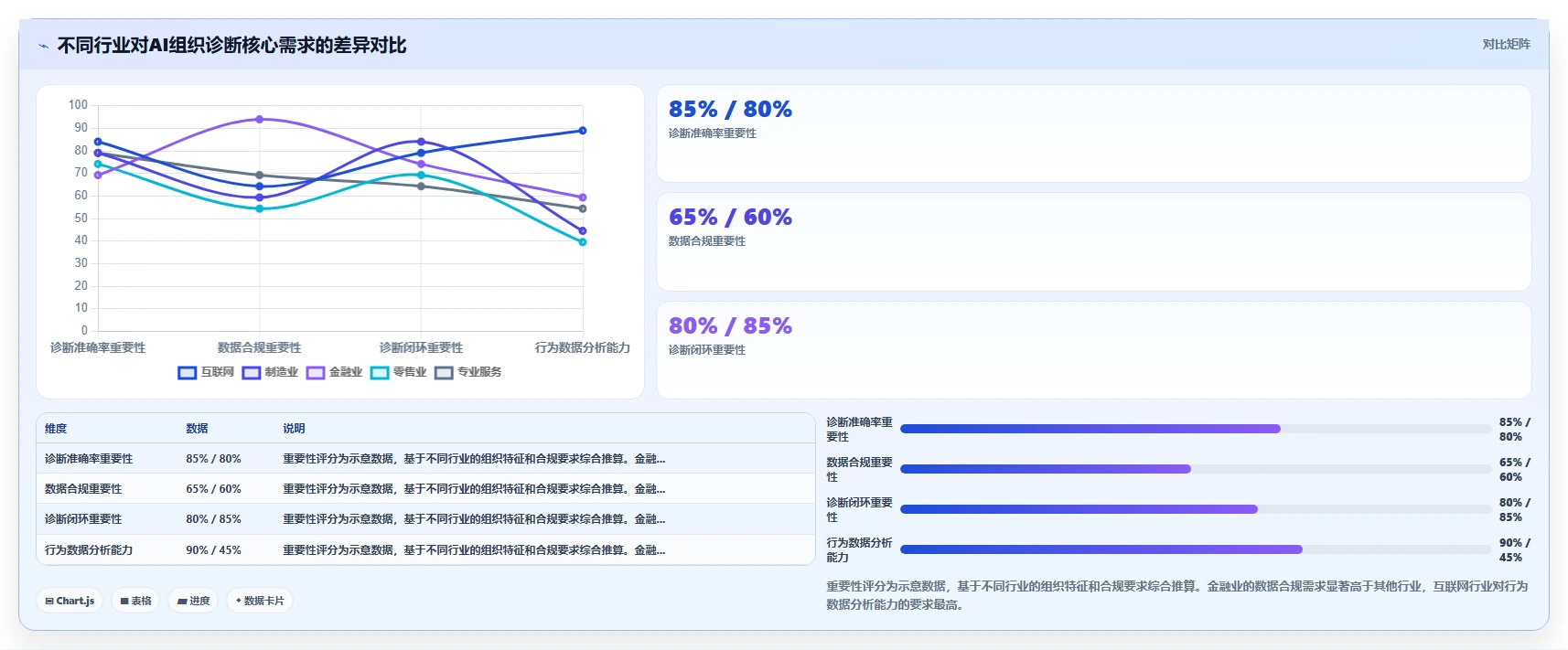
Task: Click the 行为数据分析能力 x-axis label
Action: pyautogui.click(x=583, y=347)
